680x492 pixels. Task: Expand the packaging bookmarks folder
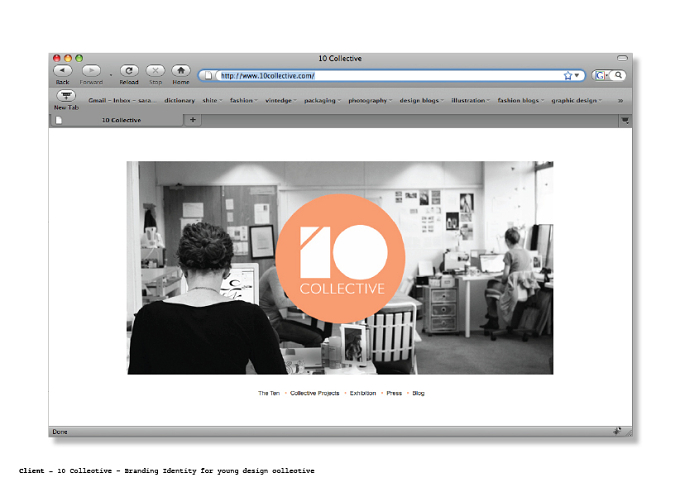coord(322,100)
